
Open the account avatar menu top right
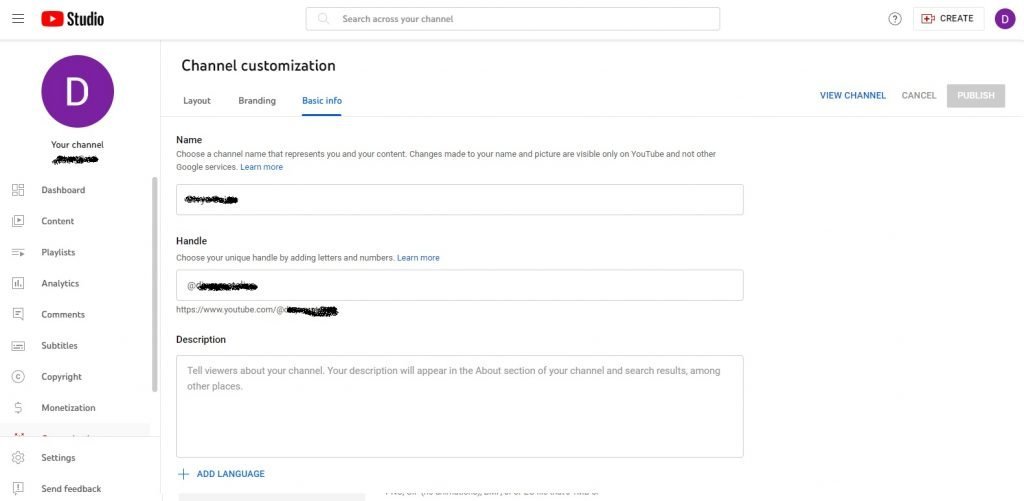pos(1004,19)
